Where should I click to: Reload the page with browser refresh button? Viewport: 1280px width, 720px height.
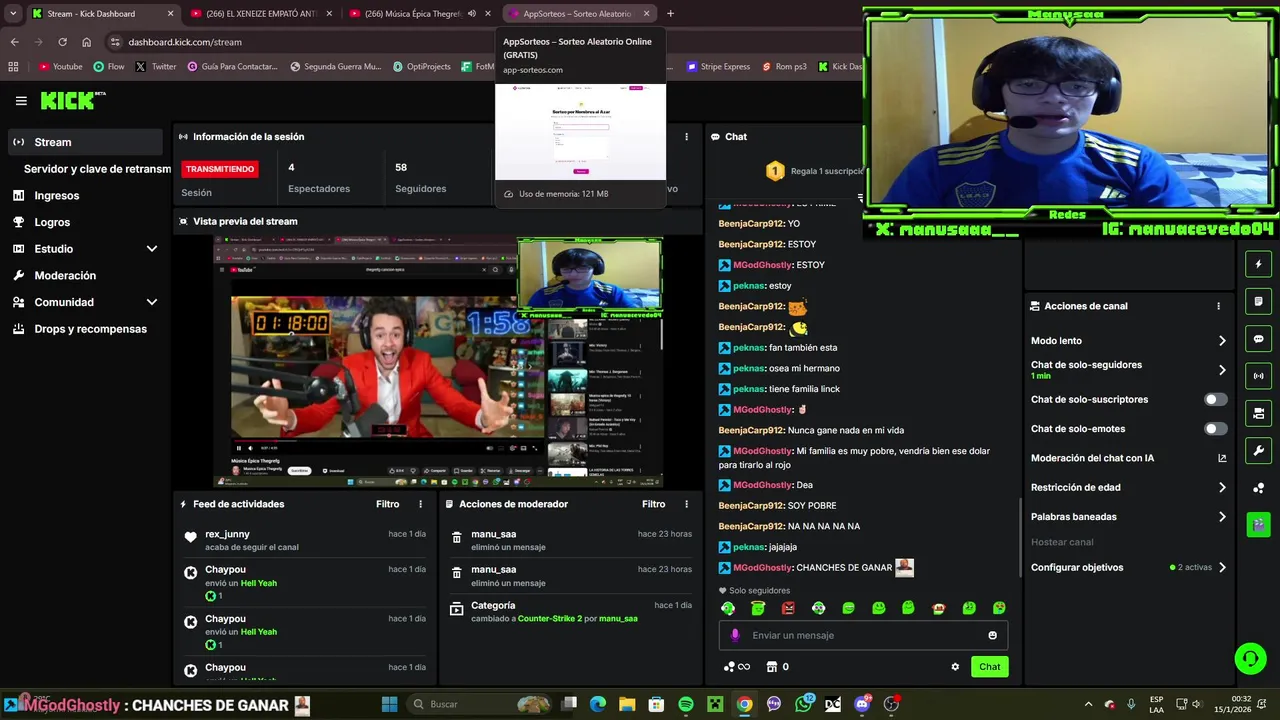click(62, 42)
